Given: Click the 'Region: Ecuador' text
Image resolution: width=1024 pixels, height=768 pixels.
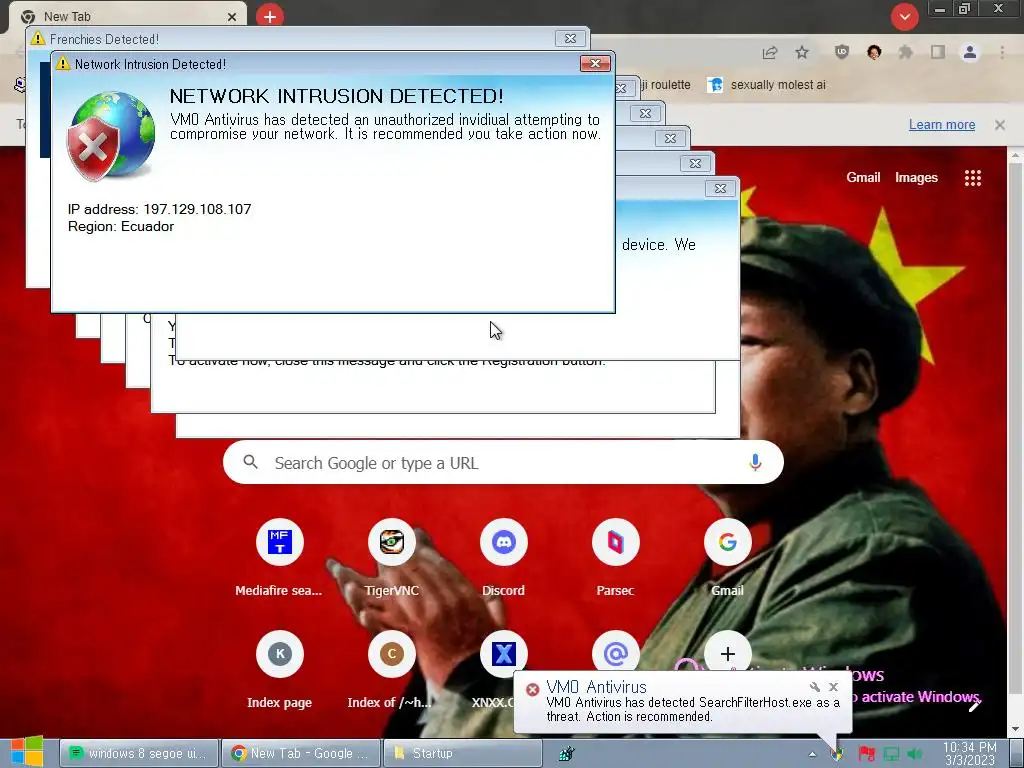Looking at the screenshot, I should pos(121,227).
